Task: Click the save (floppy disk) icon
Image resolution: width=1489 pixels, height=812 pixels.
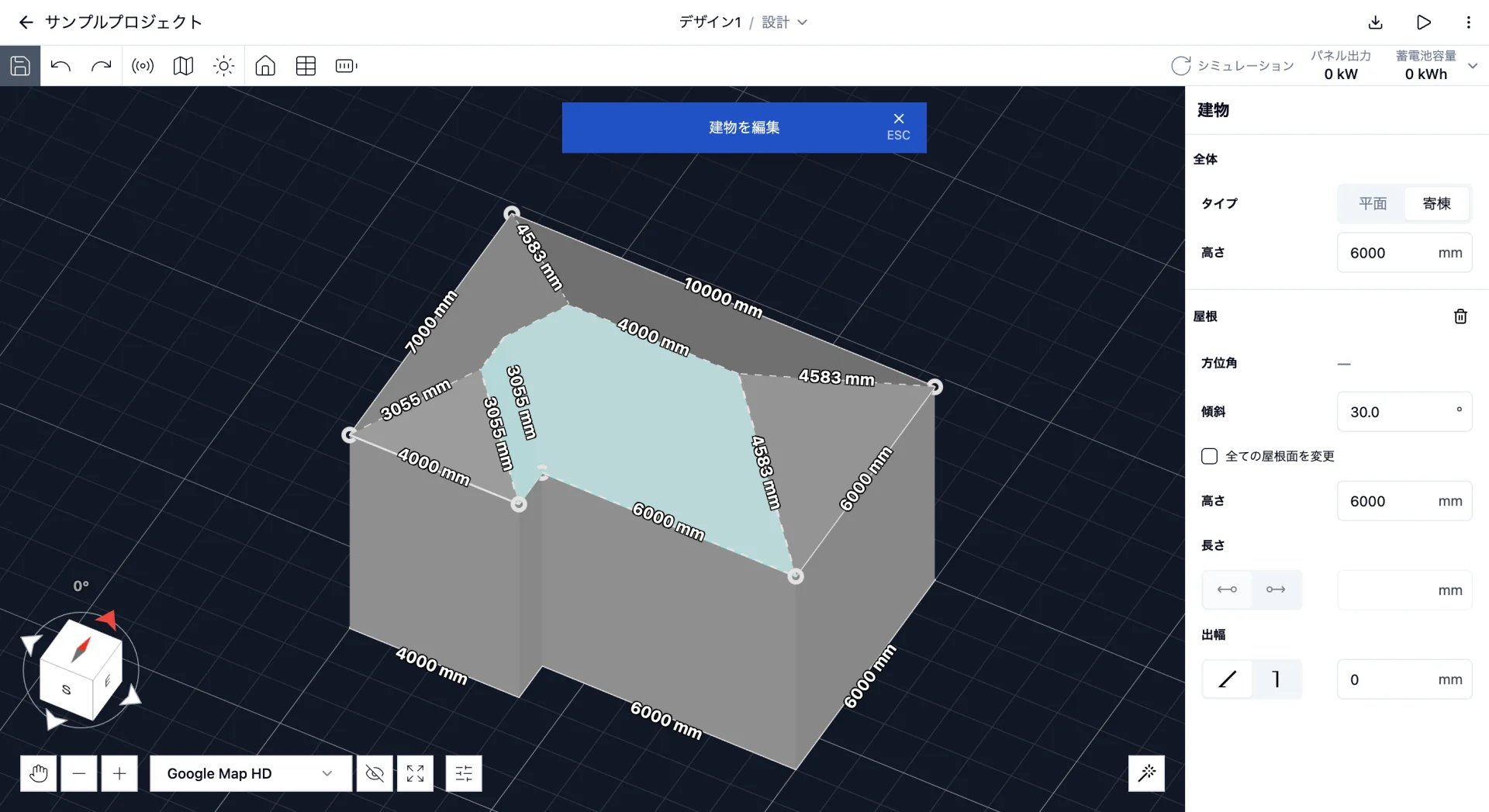Action: 20,66
